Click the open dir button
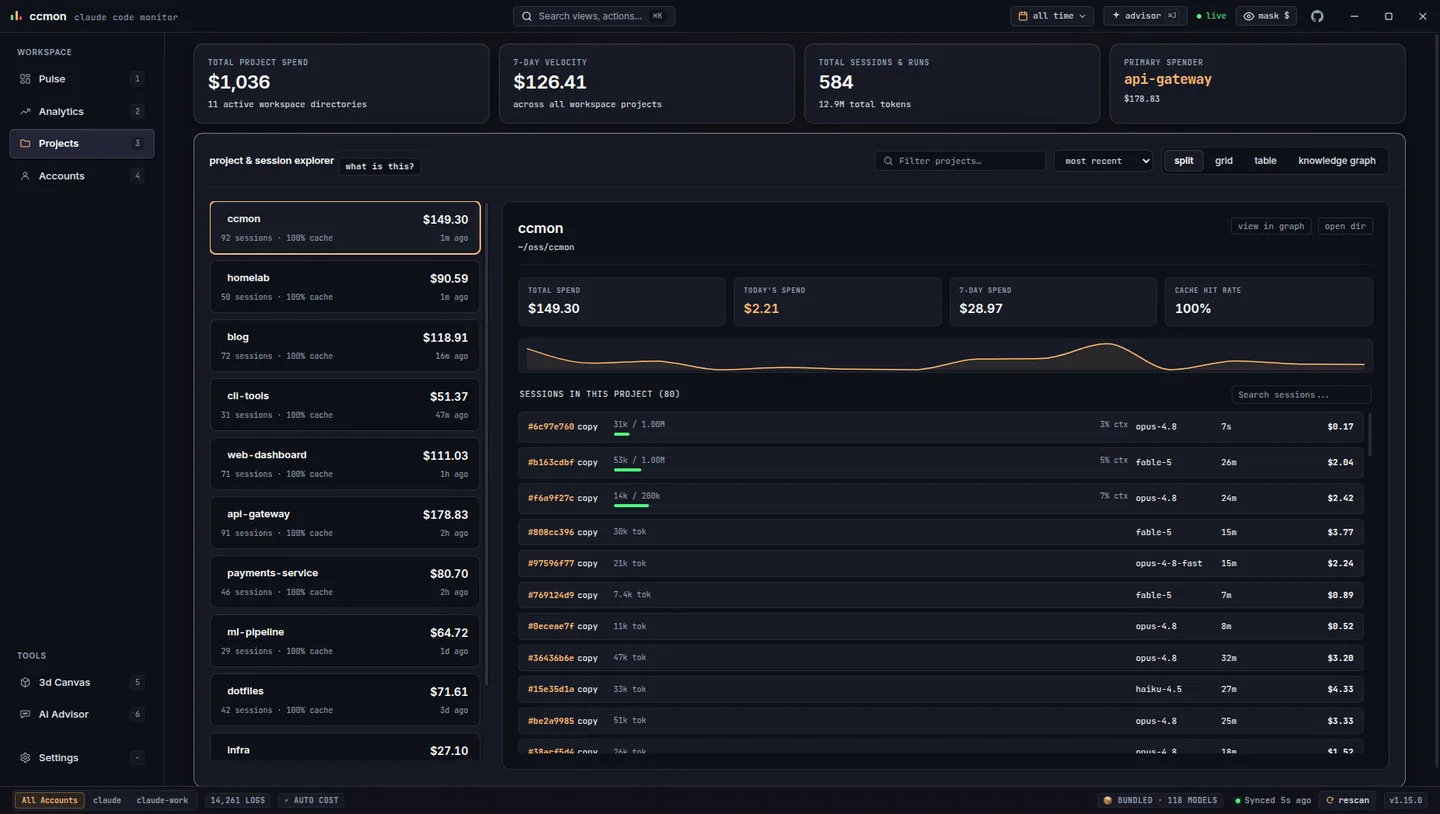This screenshot has width=1440, height=814. (1345, 226)
